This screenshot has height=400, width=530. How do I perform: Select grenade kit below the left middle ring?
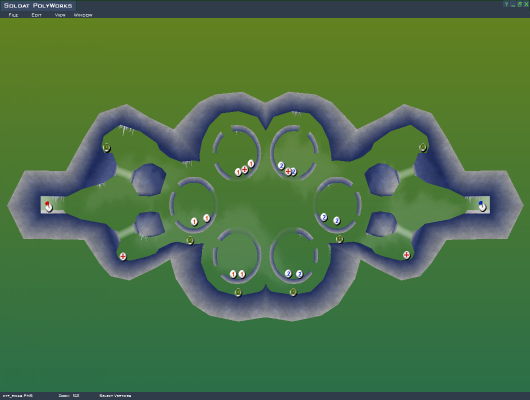tap(190, 240)
